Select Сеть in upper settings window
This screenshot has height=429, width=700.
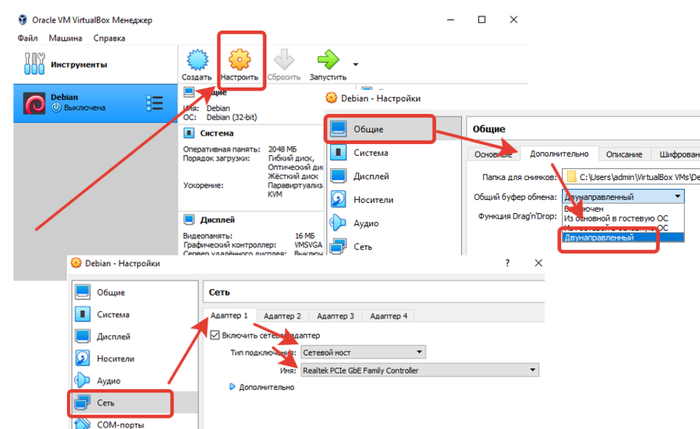pyautogui.click(x=362, y=247)
